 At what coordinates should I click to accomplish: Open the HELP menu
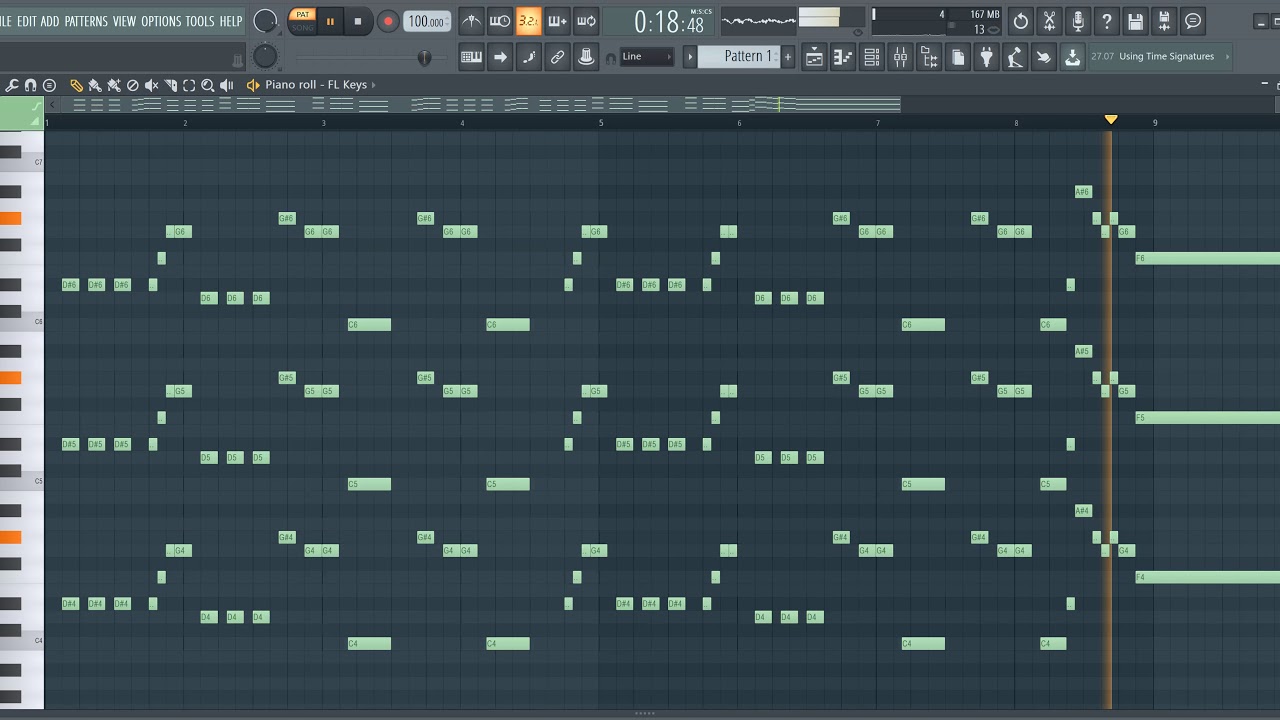click(x=231, y=21)
